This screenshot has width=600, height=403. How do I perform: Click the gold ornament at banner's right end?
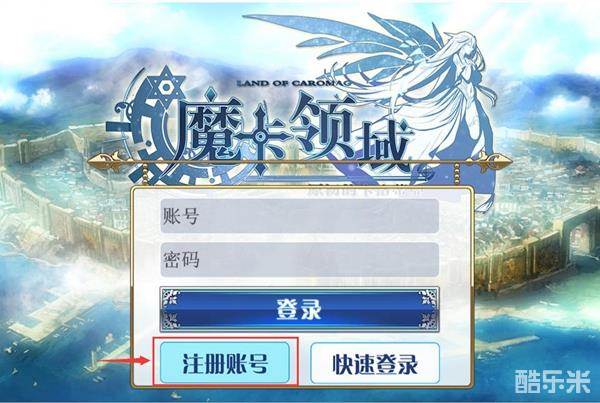tap(494, 161)
